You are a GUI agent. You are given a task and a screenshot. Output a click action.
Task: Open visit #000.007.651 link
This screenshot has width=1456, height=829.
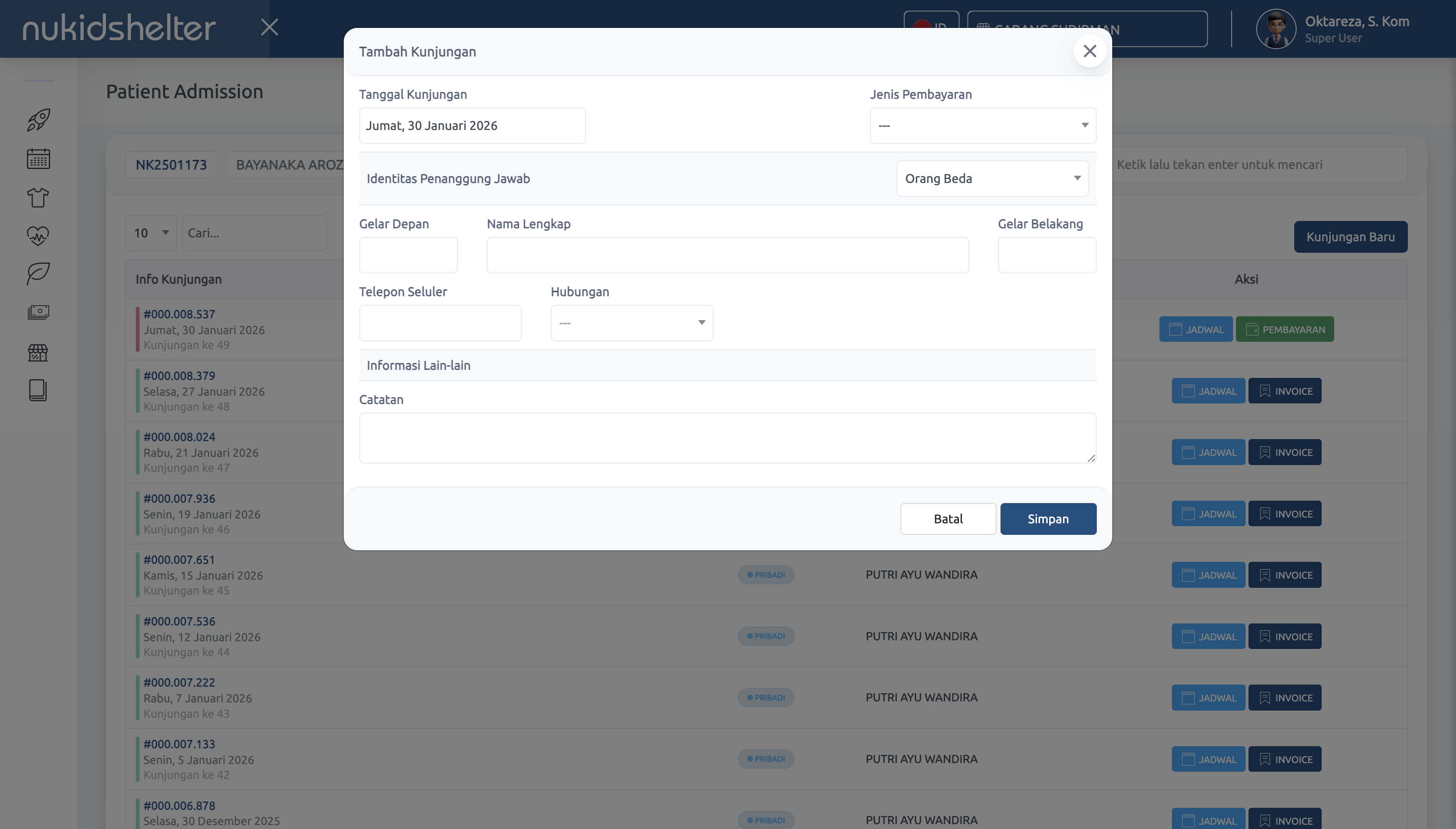click(x=179, y=560)
